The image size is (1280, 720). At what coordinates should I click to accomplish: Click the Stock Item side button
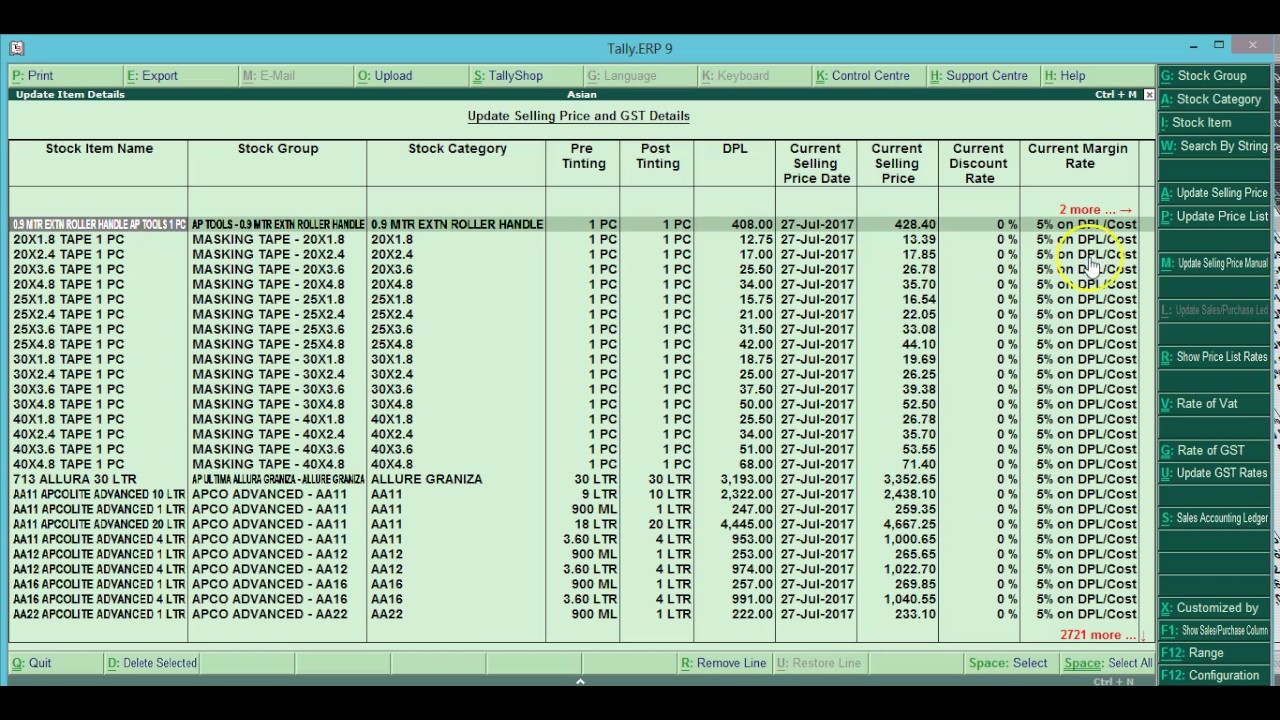pyautogui.click(x=1213, y=123)
